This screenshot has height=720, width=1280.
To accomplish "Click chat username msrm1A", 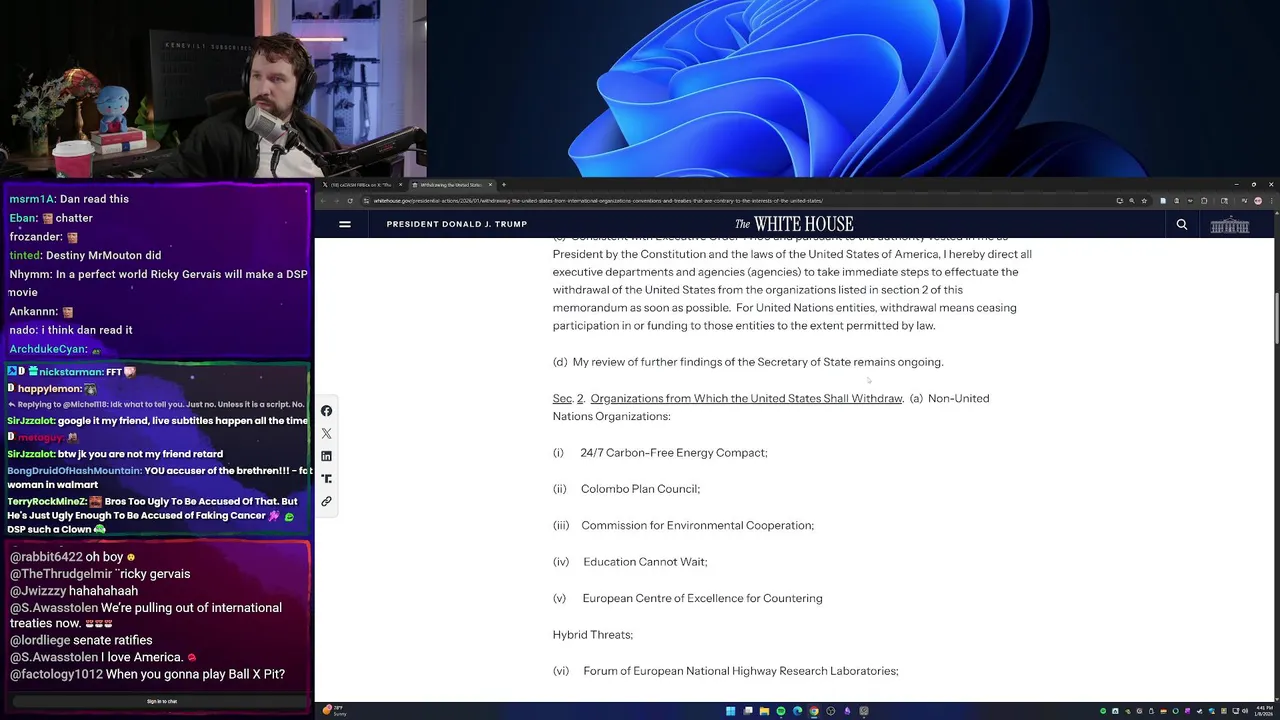I will point(31,199).
